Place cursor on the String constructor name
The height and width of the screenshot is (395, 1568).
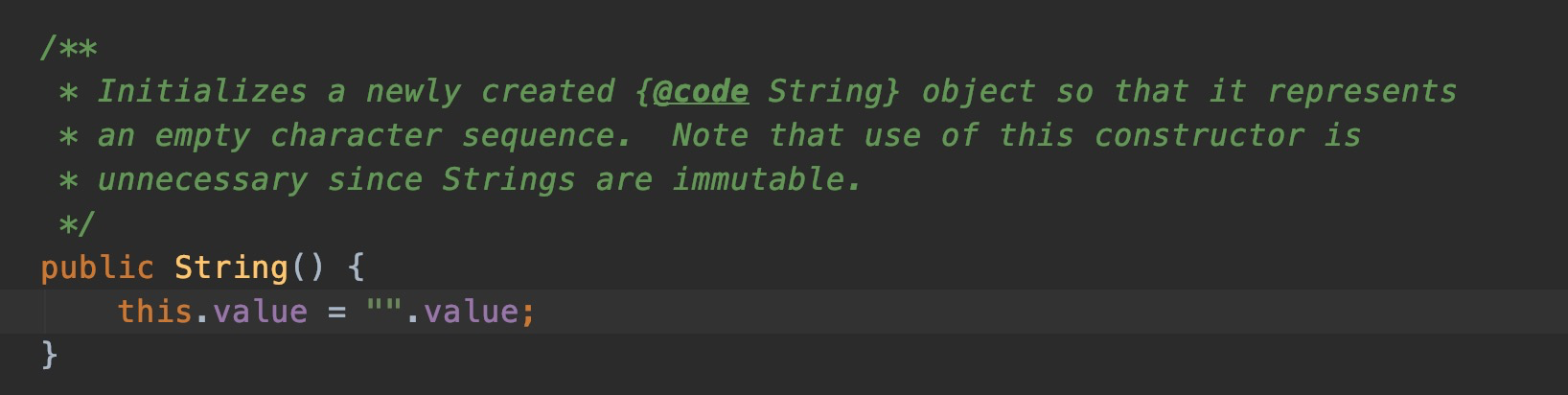click(x=231, y=267)
